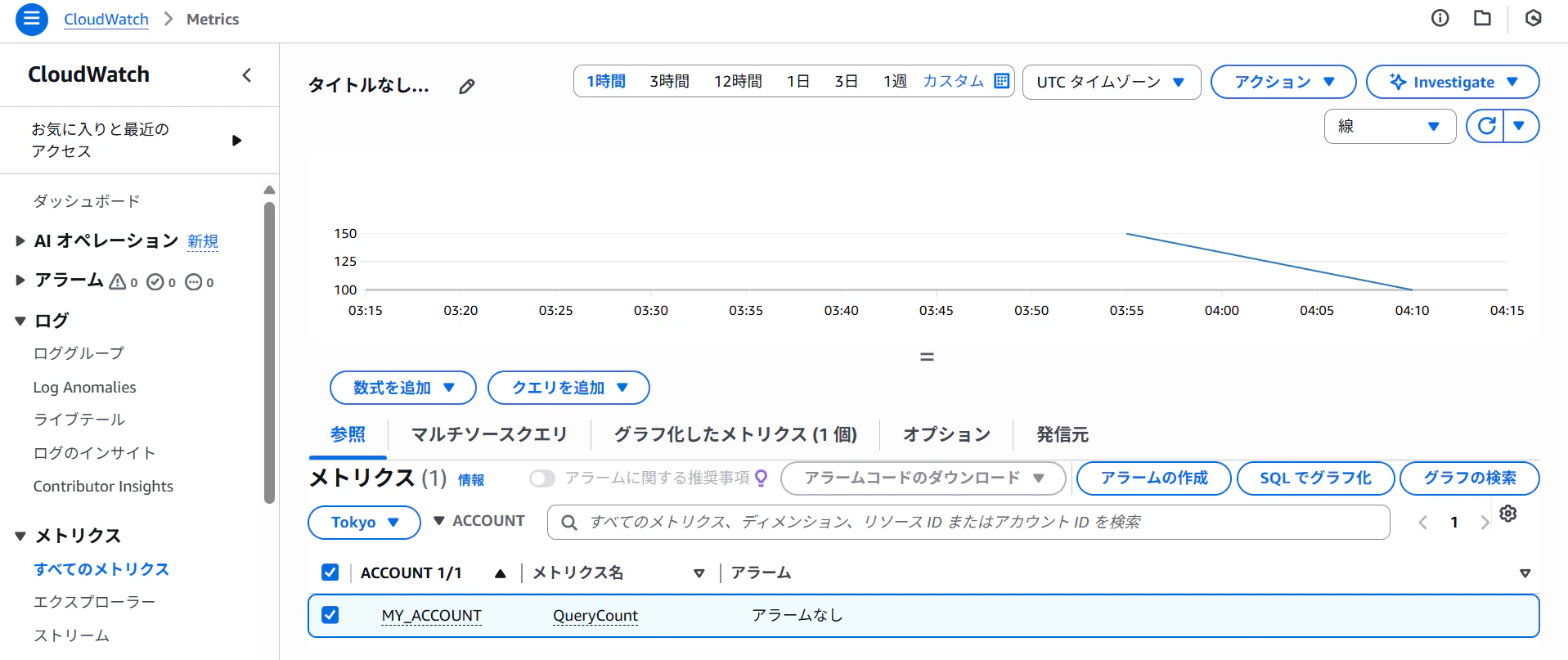The width and height of the screenshot is (1568, 660).
Task: Refresh the graph
Action: [x=1486, y=126]
